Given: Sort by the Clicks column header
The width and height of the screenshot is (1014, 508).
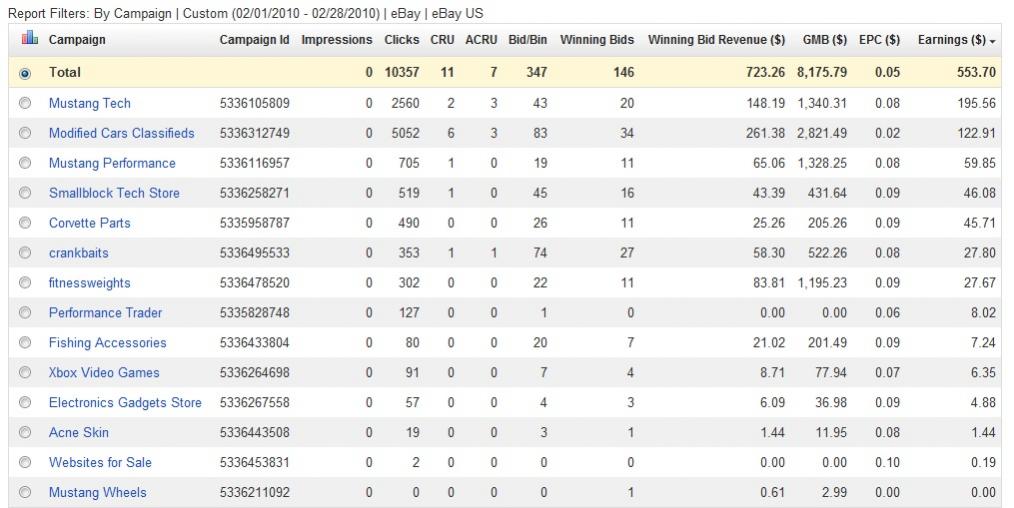Looking at the screenshot, I should [401, 40].
